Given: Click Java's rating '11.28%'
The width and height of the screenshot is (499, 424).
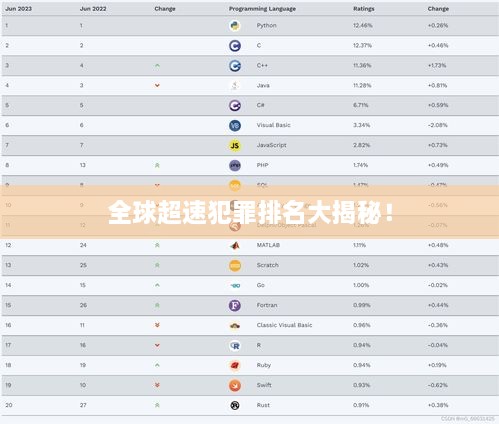Looking at the screenshot, I should [362, 85].
